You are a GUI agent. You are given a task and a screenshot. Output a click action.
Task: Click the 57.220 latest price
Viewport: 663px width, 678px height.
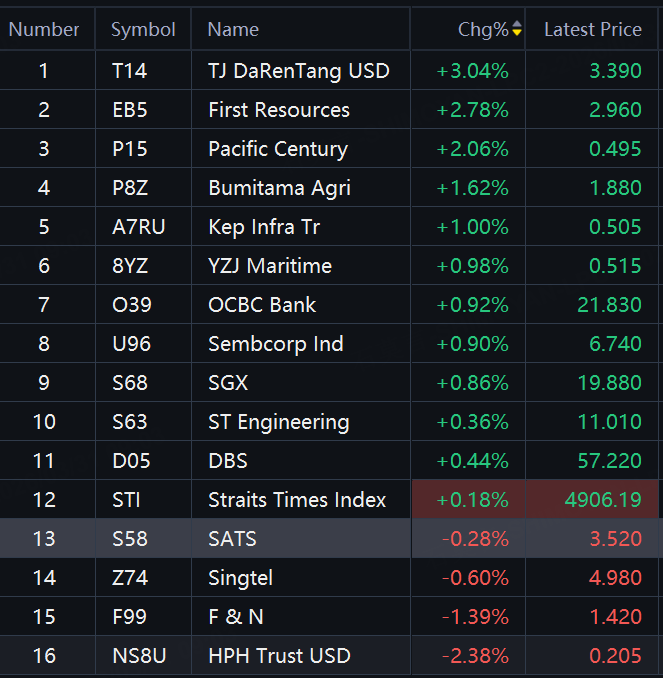[x=609, y=461]
